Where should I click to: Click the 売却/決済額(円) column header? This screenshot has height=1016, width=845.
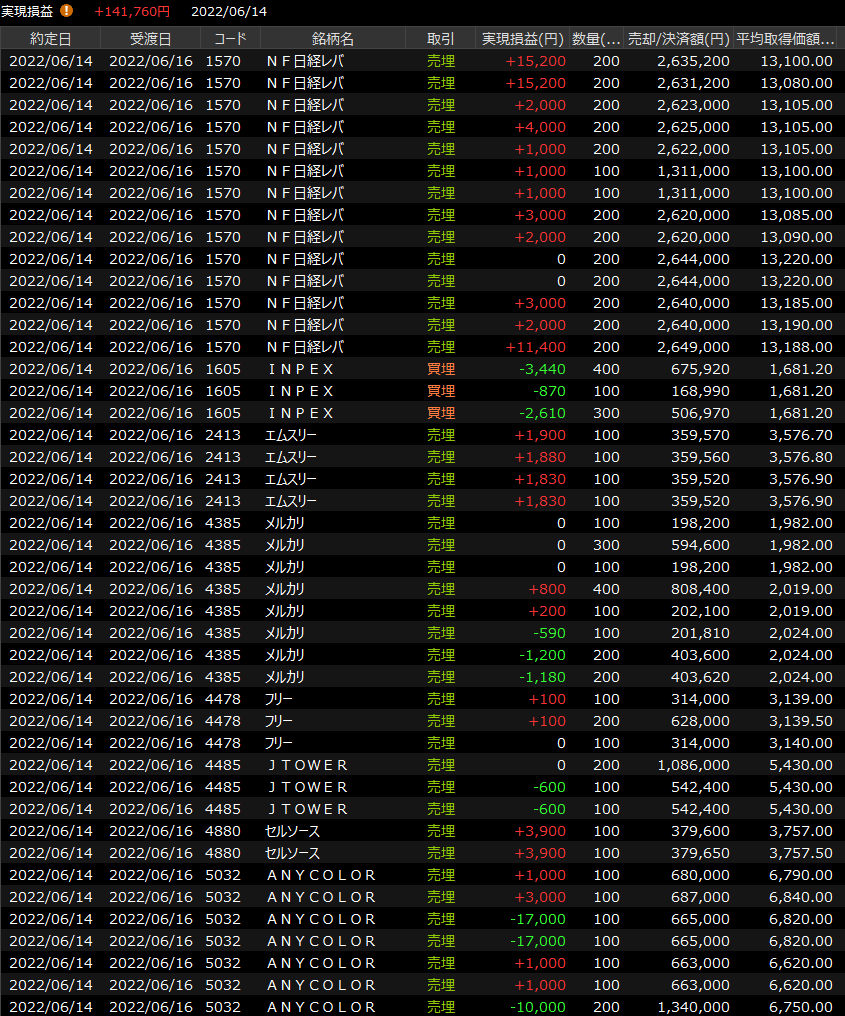(678, 39)
